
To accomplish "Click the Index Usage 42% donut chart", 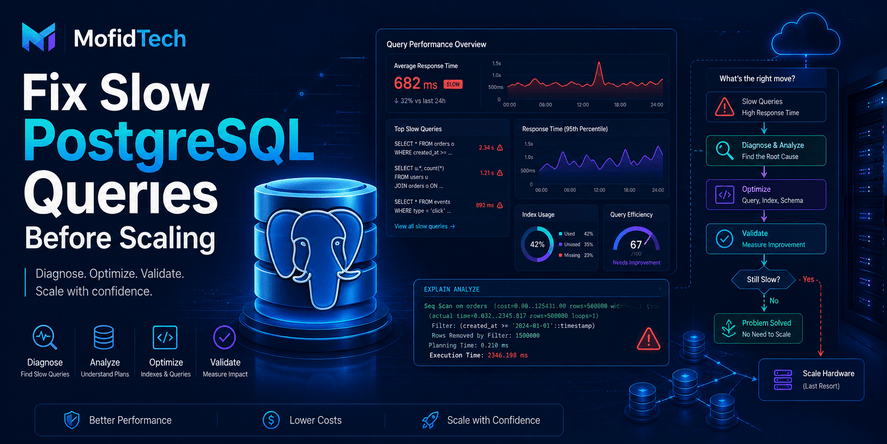I will click(x=537, y=244).
